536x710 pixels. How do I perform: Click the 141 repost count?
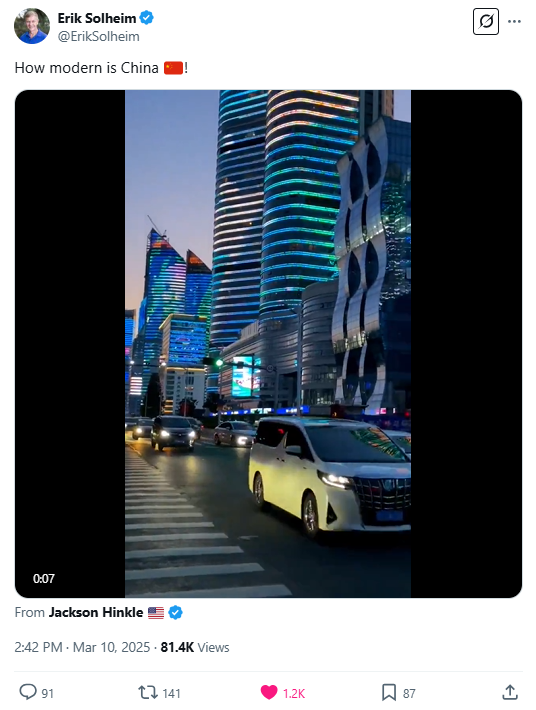point(171,693)
